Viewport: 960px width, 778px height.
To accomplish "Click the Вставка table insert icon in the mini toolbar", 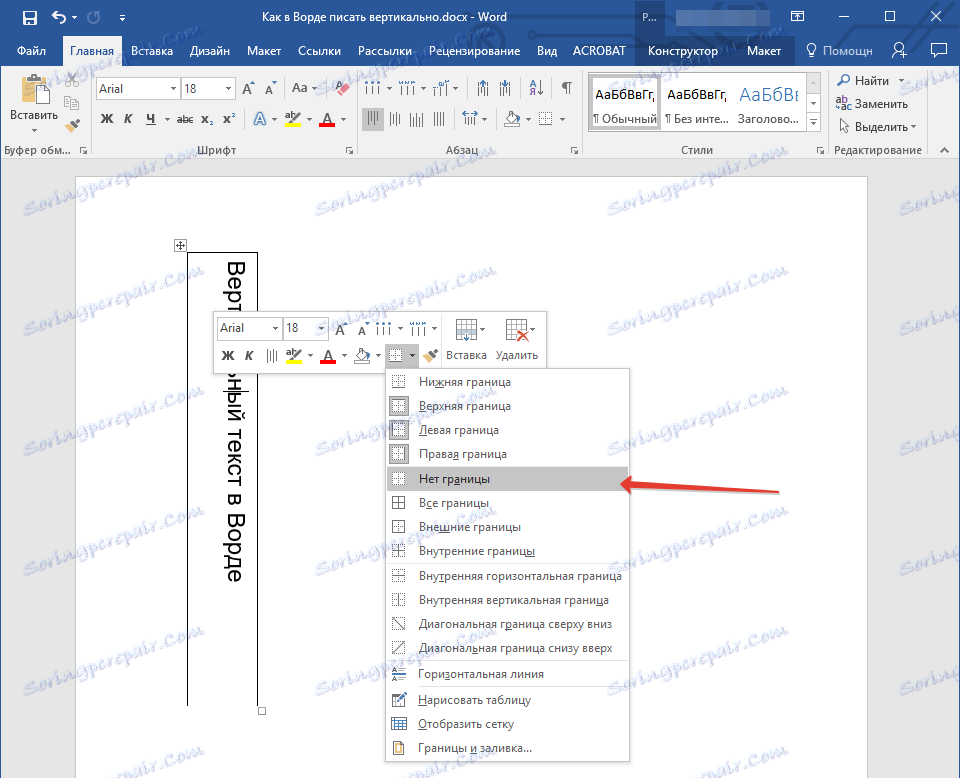I will coord(465,330).
